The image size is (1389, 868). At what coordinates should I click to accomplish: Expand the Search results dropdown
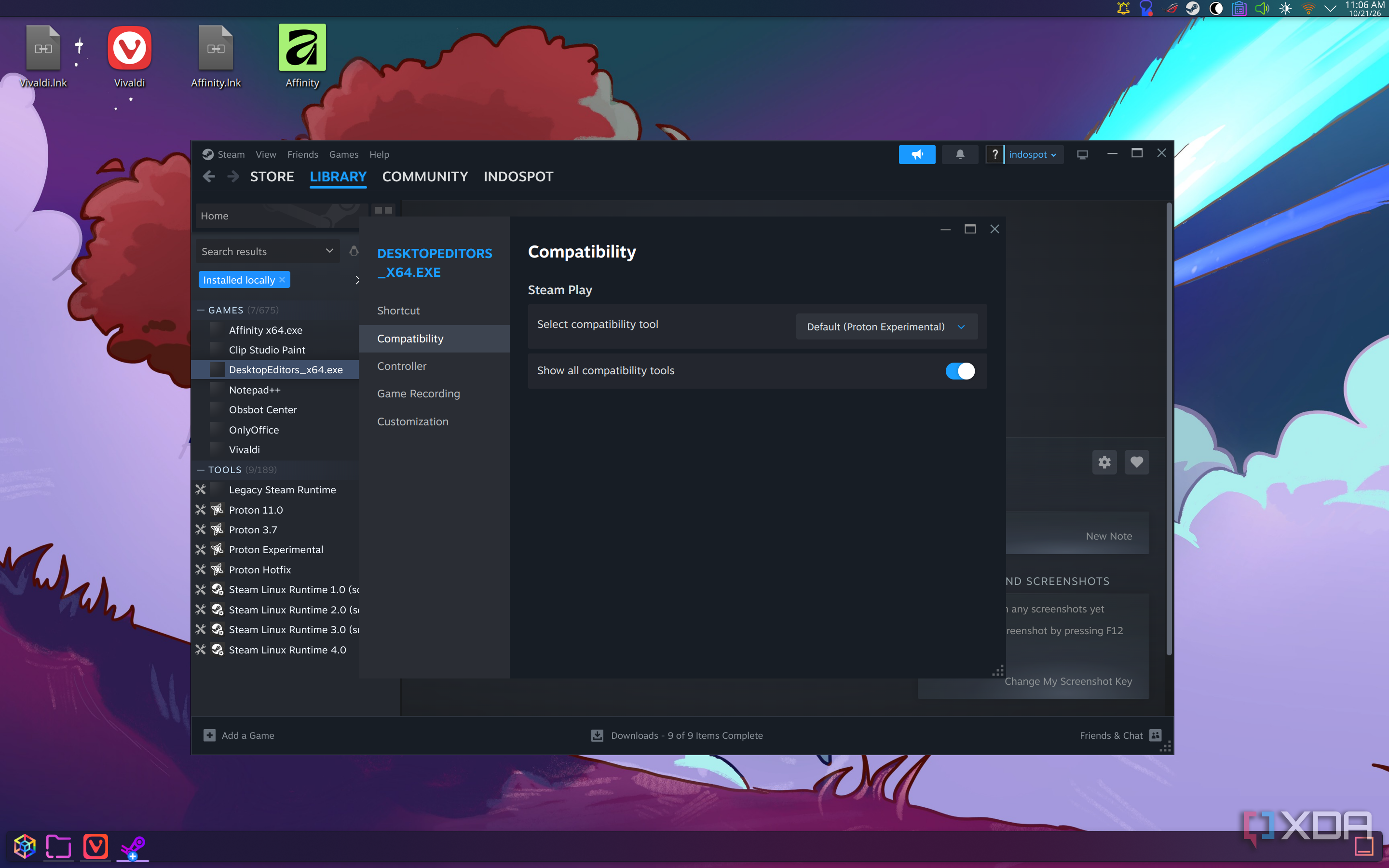pyautogui.click(x=268, y=251)
